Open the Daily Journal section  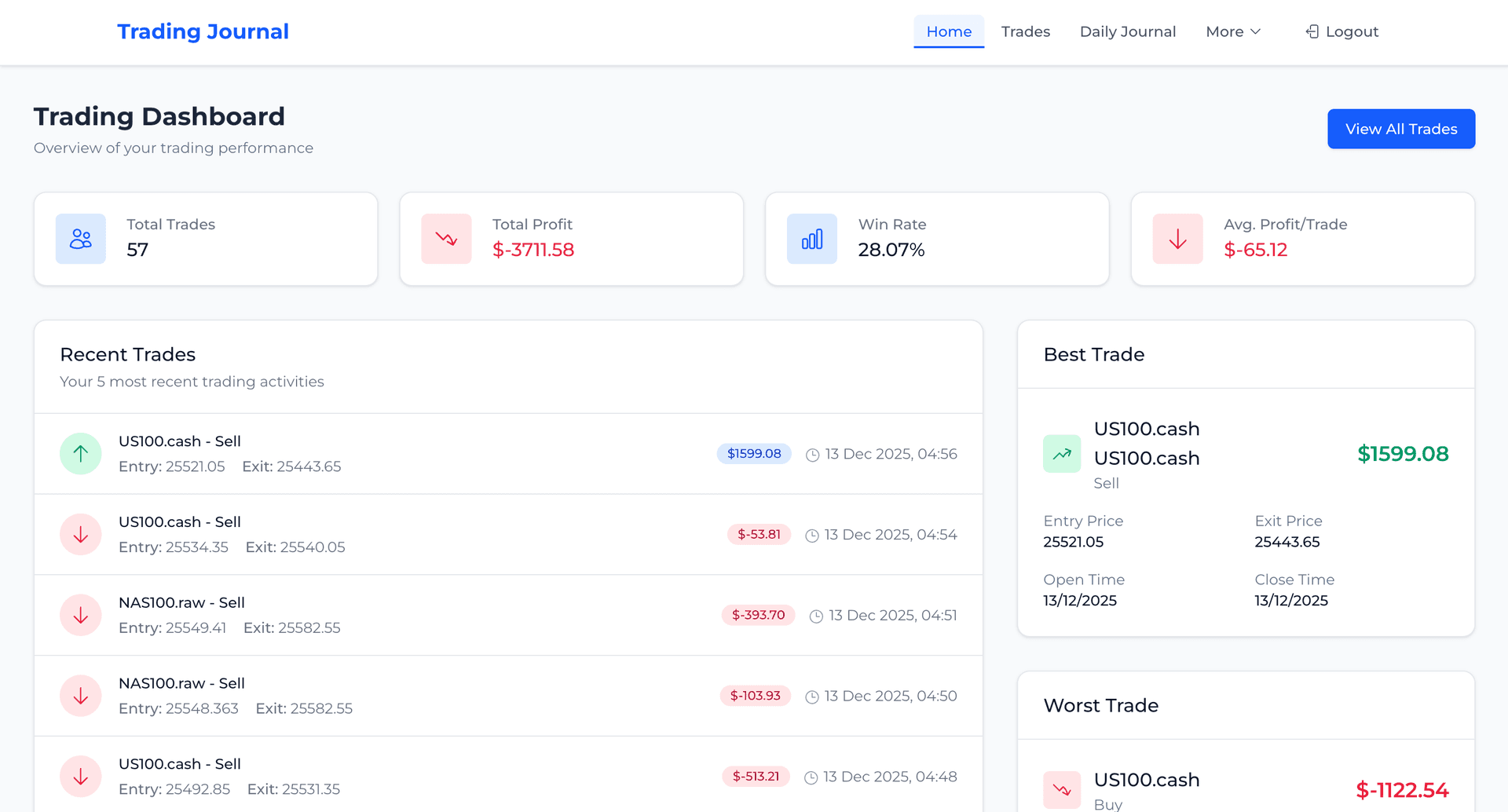click(1127, 31)
